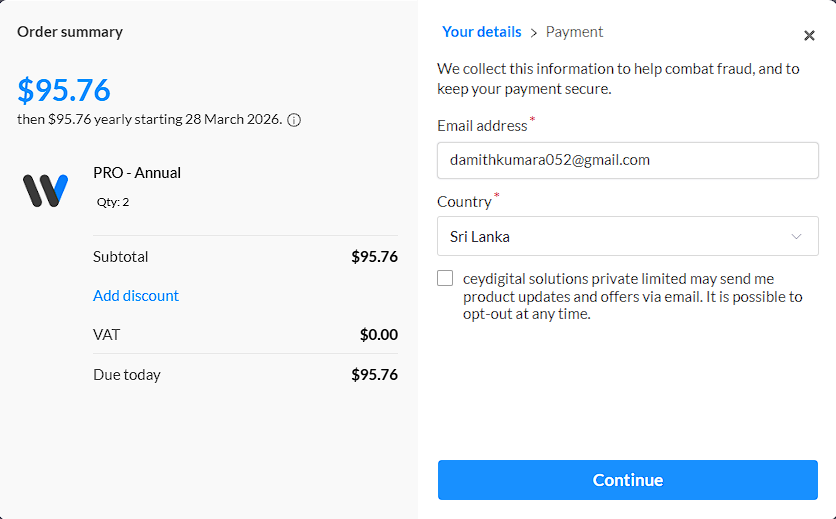Open the Country dropdown showing Sri Lanka
The width and height of the screenshot is (836, 519).
pyautogui.click(x=627, y=237)
